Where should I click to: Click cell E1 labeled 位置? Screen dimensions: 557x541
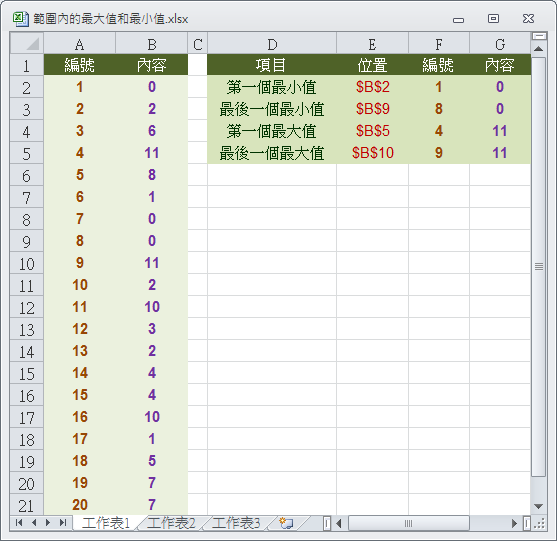pyautogui.click(x=372, y=65)
